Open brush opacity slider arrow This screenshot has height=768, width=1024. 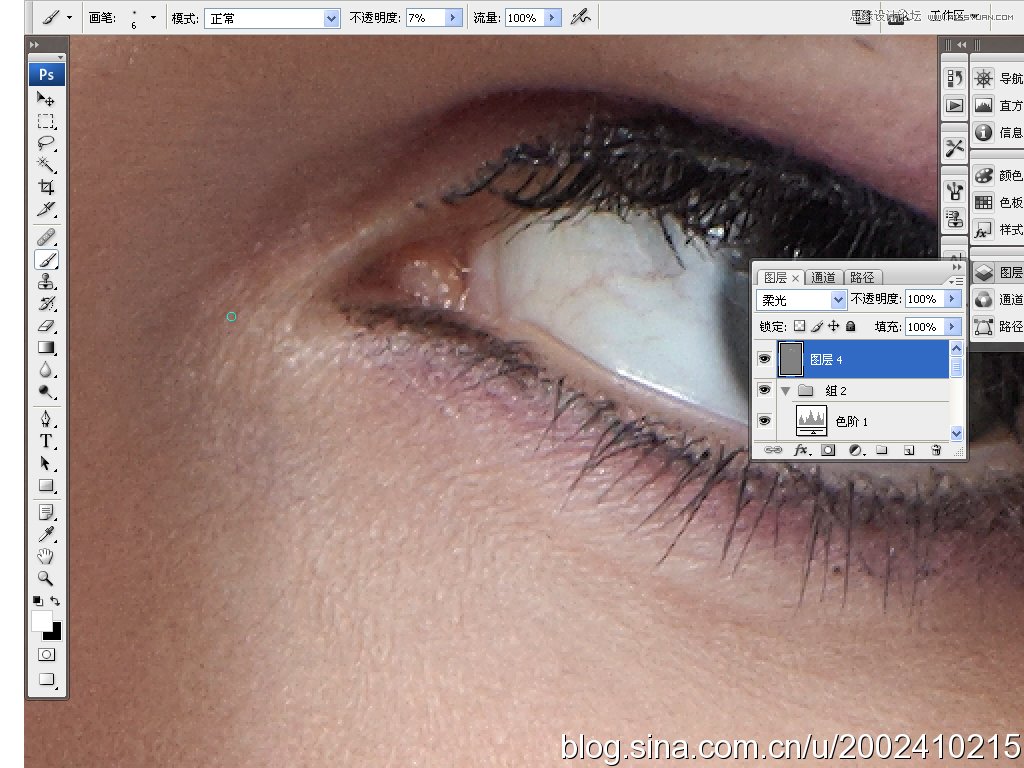click(x=454, y=18)
